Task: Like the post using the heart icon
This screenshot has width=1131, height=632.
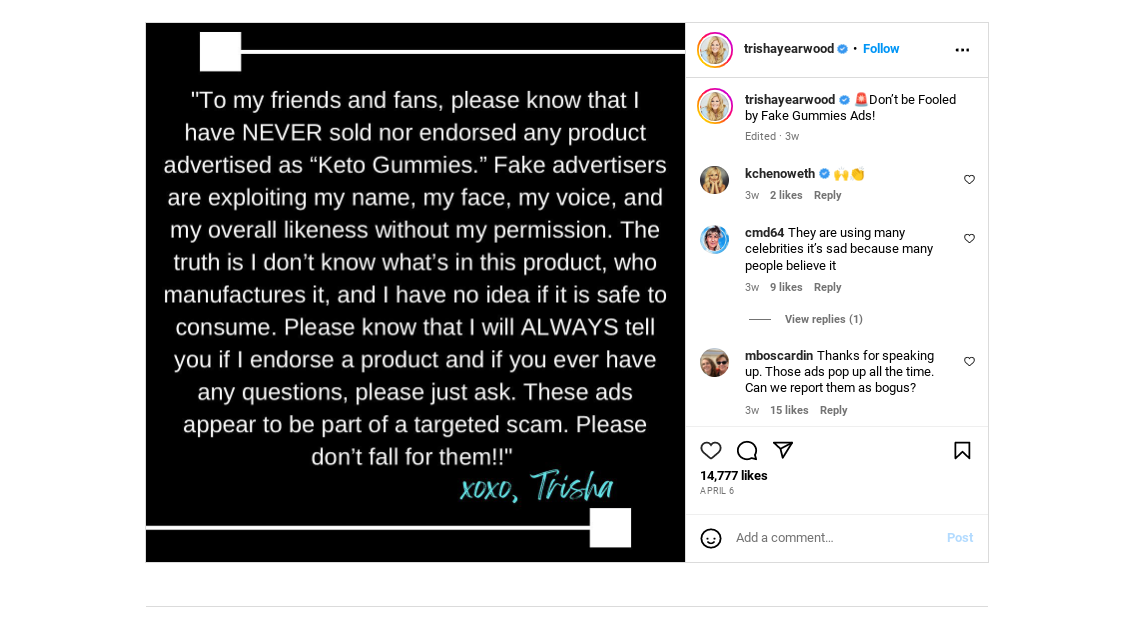Action: click(x=711, y=450)
